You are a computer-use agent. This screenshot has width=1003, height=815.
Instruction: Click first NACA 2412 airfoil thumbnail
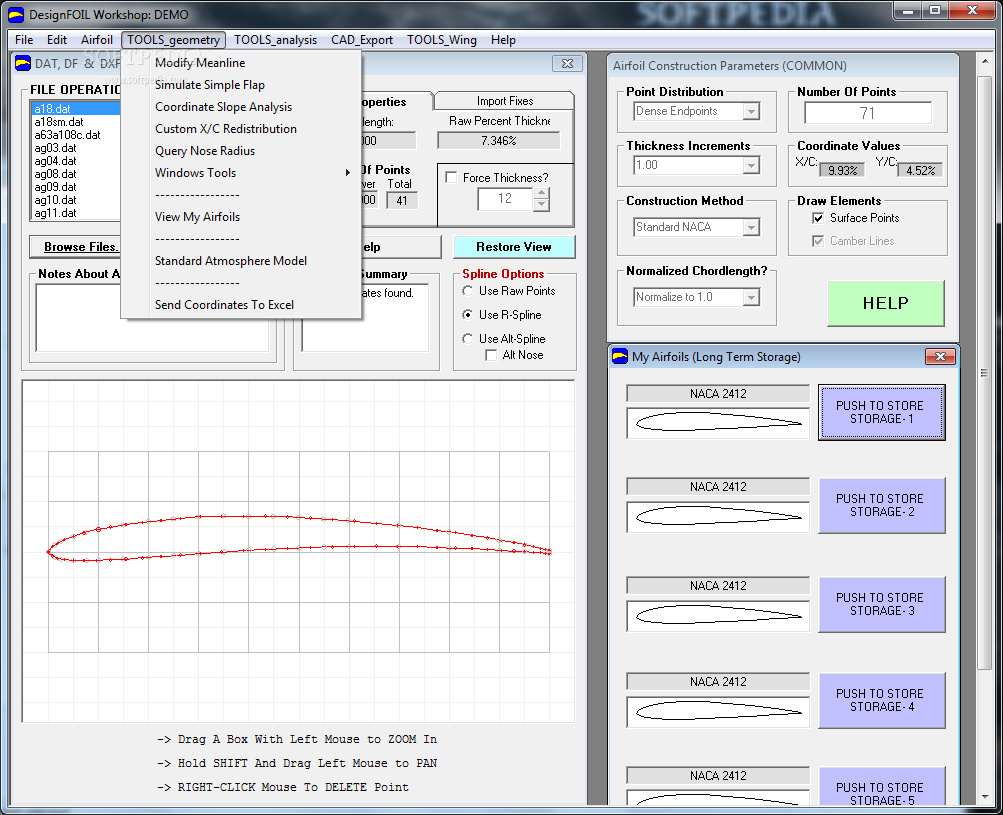point(718,423)
